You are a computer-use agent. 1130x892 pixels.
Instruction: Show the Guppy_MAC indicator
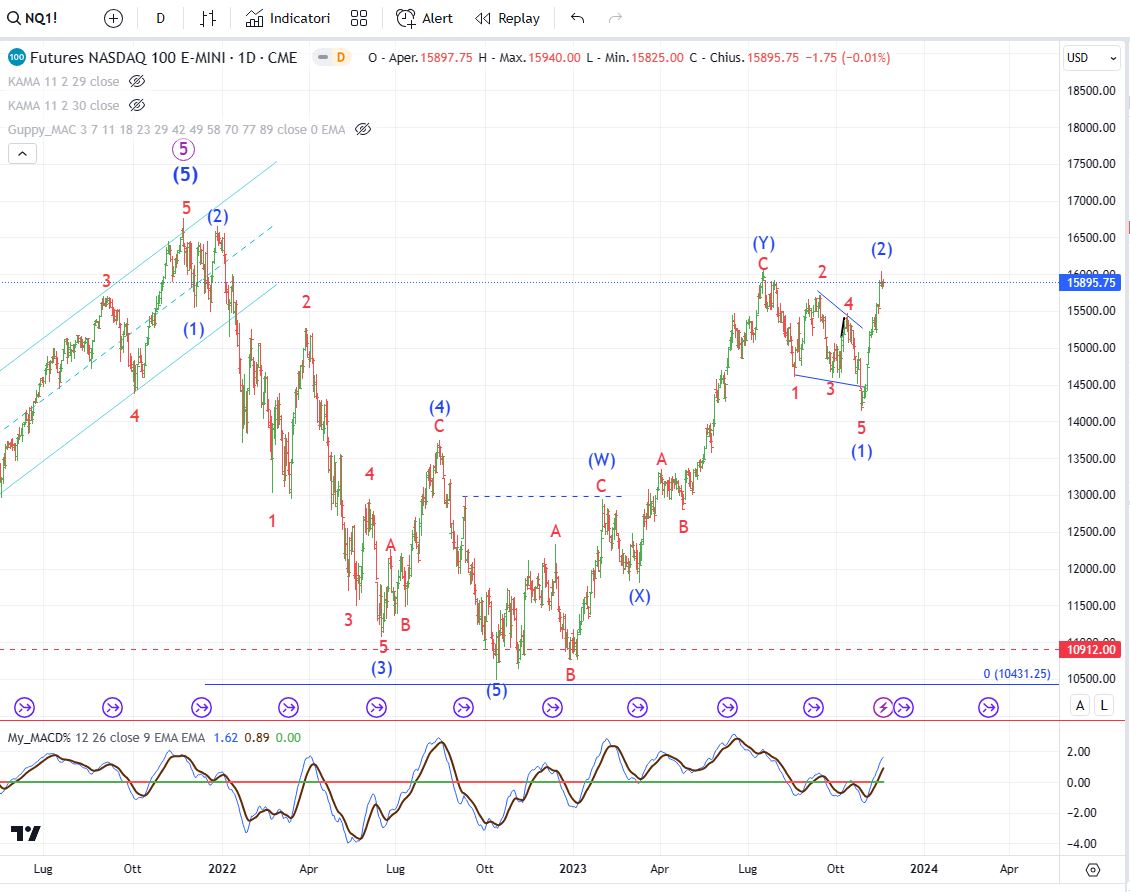click(363, 130)
